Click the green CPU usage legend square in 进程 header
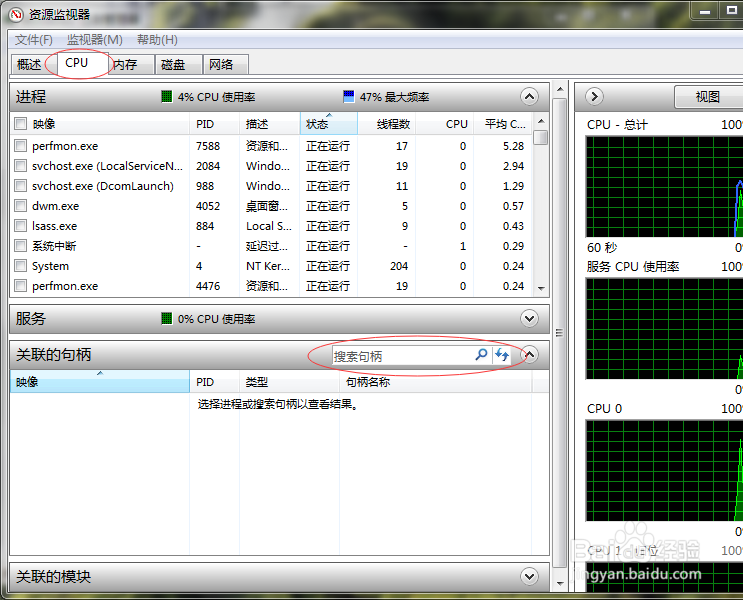743x600 pixels. coord(167,97)
